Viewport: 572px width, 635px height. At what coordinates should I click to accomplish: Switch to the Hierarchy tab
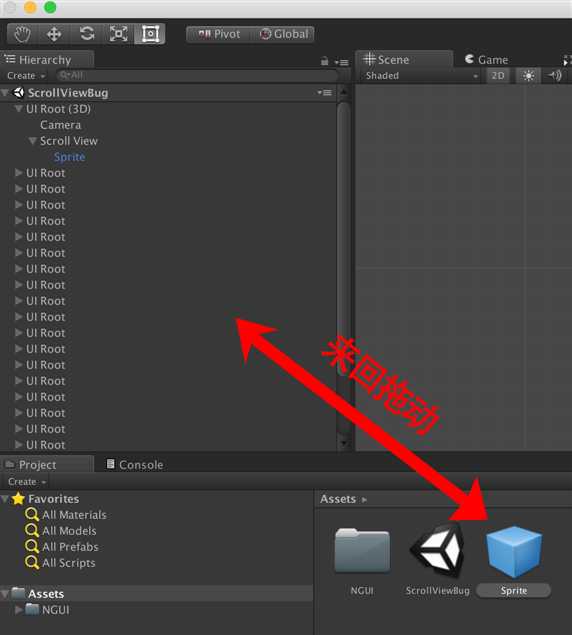click(x=47, y=60)
